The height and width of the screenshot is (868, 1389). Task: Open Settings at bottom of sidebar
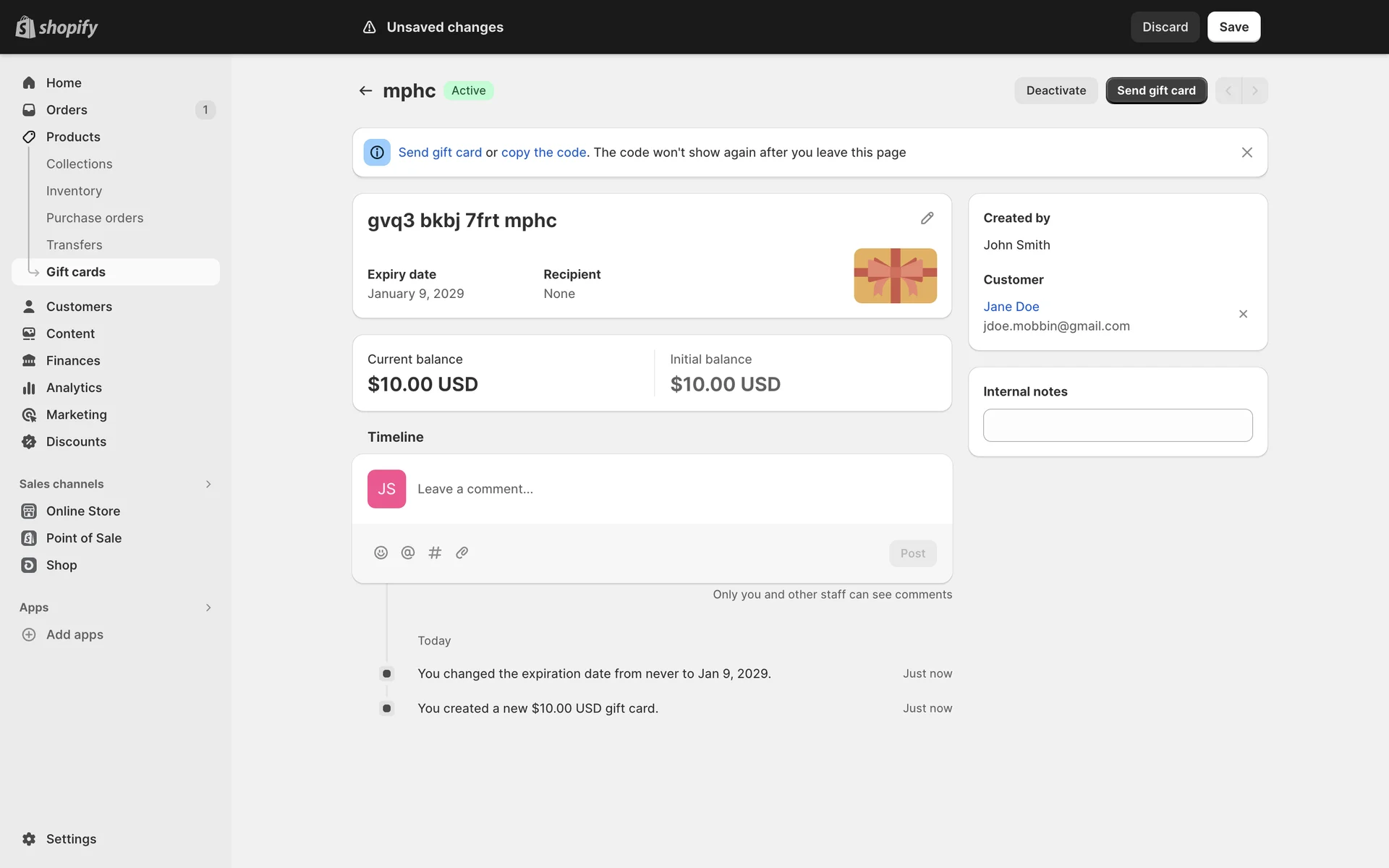pos(71,839)
